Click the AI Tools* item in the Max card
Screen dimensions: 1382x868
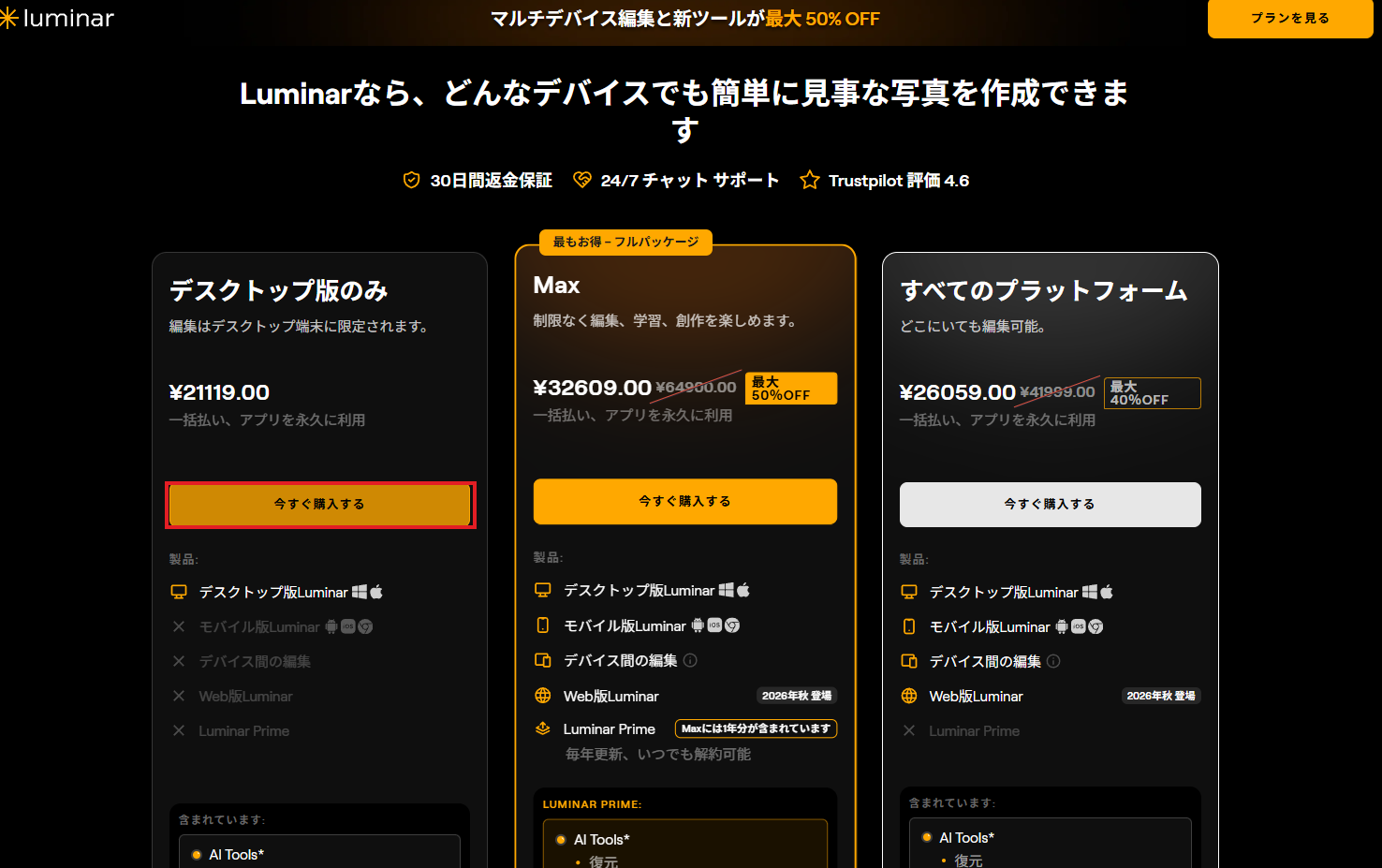pos(602,840)
